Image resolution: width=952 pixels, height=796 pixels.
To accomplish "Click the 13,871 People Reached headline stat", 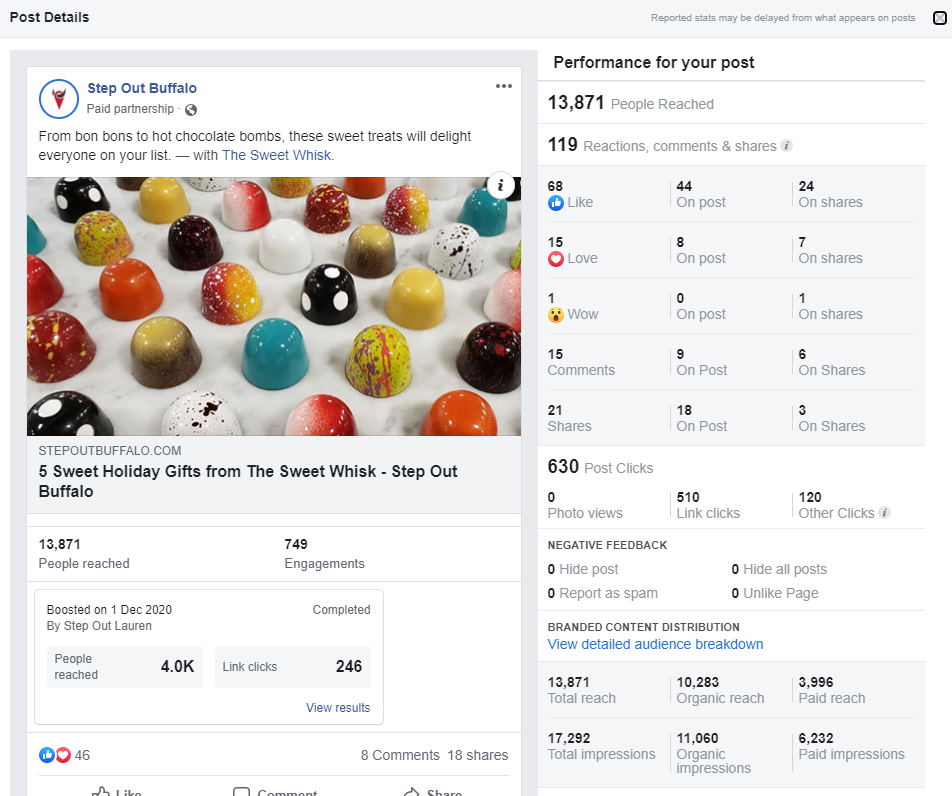I will pyautogui.click(x=630, y=103).
